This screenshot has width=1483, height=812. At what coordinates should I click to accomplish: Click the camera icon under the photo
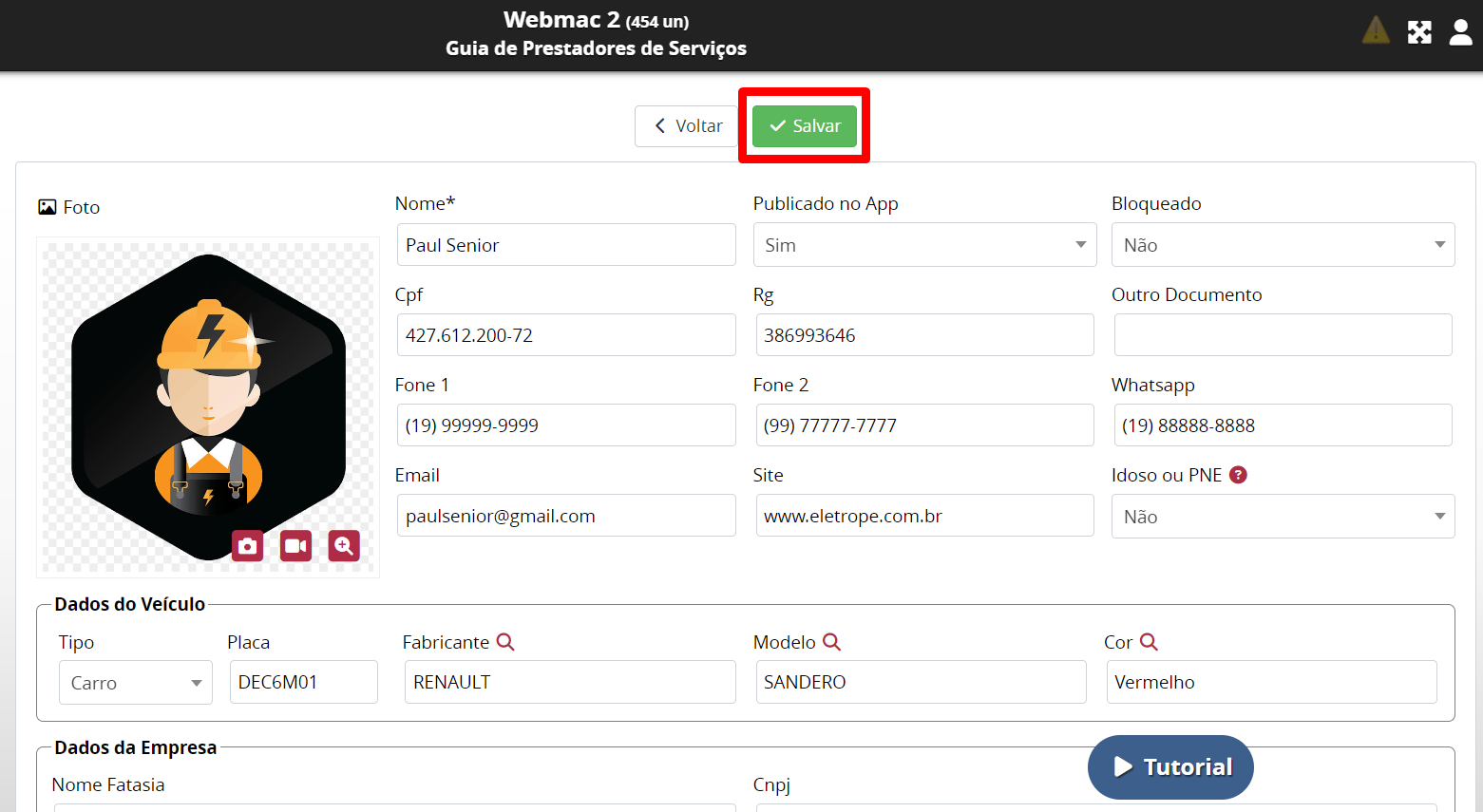247,546
